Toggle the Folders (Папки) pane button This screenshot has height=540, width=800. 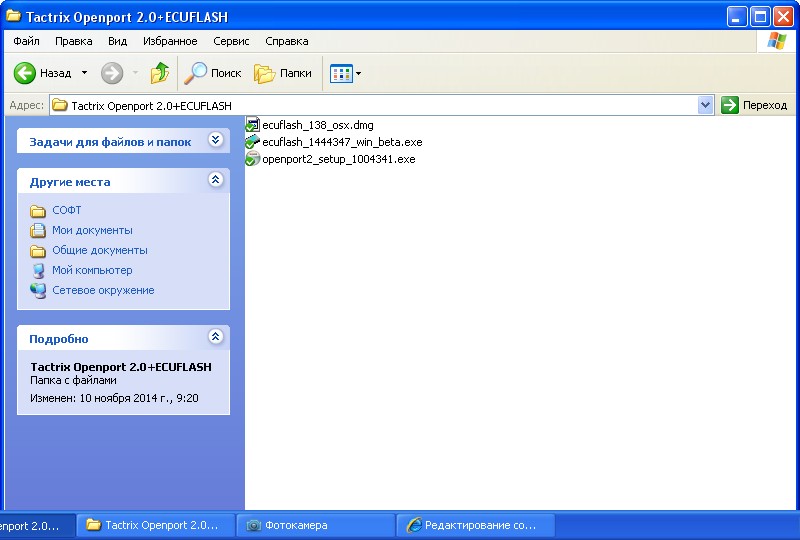click(x=283, y=73)
